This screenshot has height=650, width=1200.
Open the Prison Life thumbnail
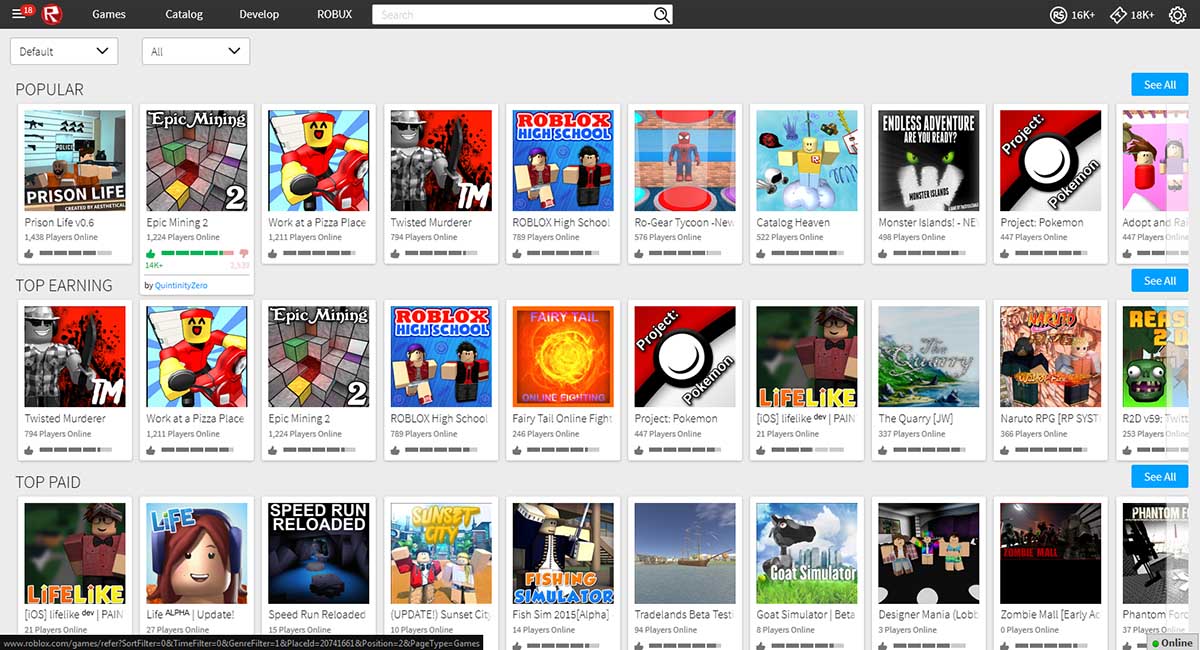(75, 160)
